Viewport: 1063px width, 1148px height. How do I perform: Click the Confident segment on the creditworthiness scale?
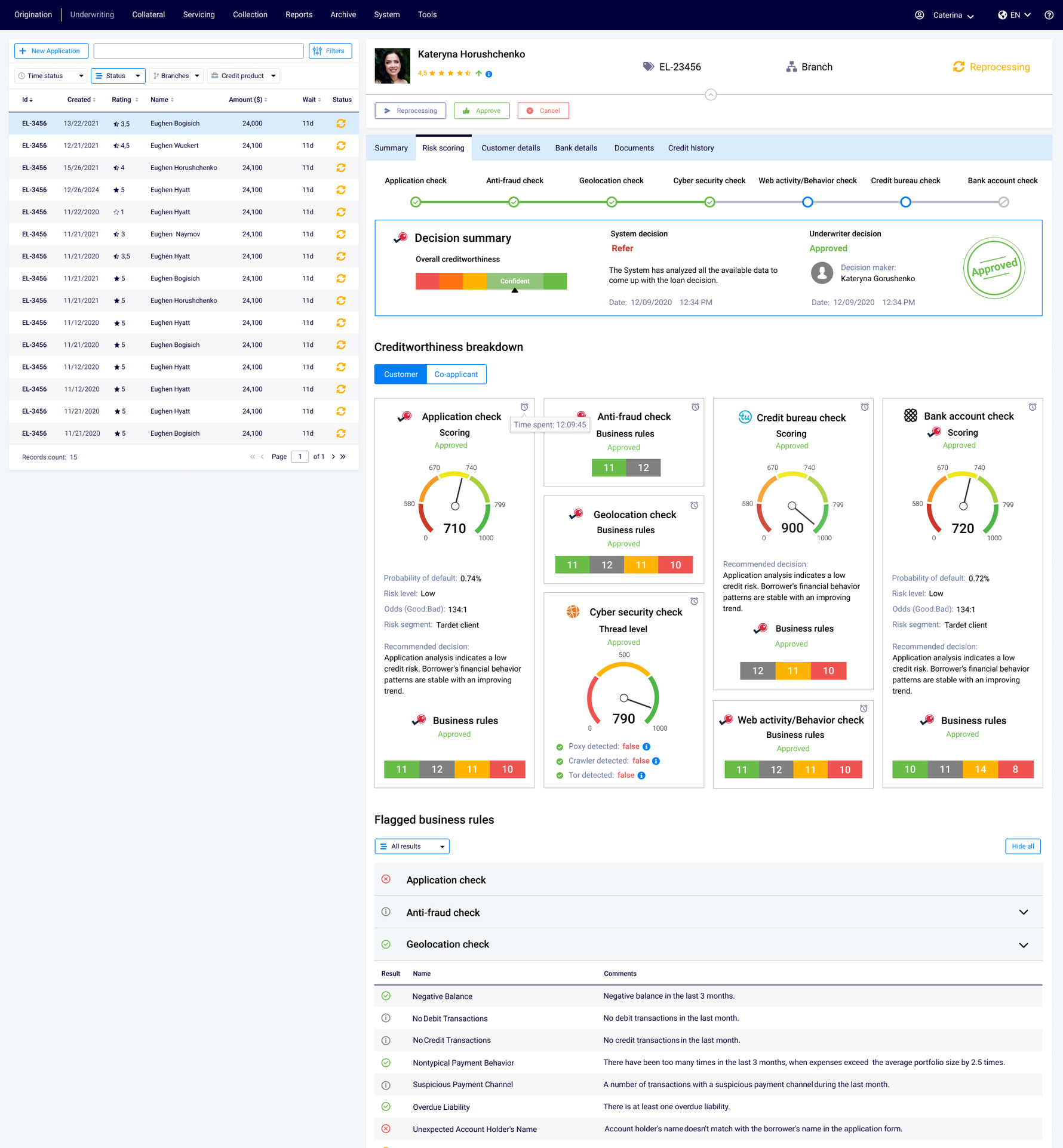(515, 281)
